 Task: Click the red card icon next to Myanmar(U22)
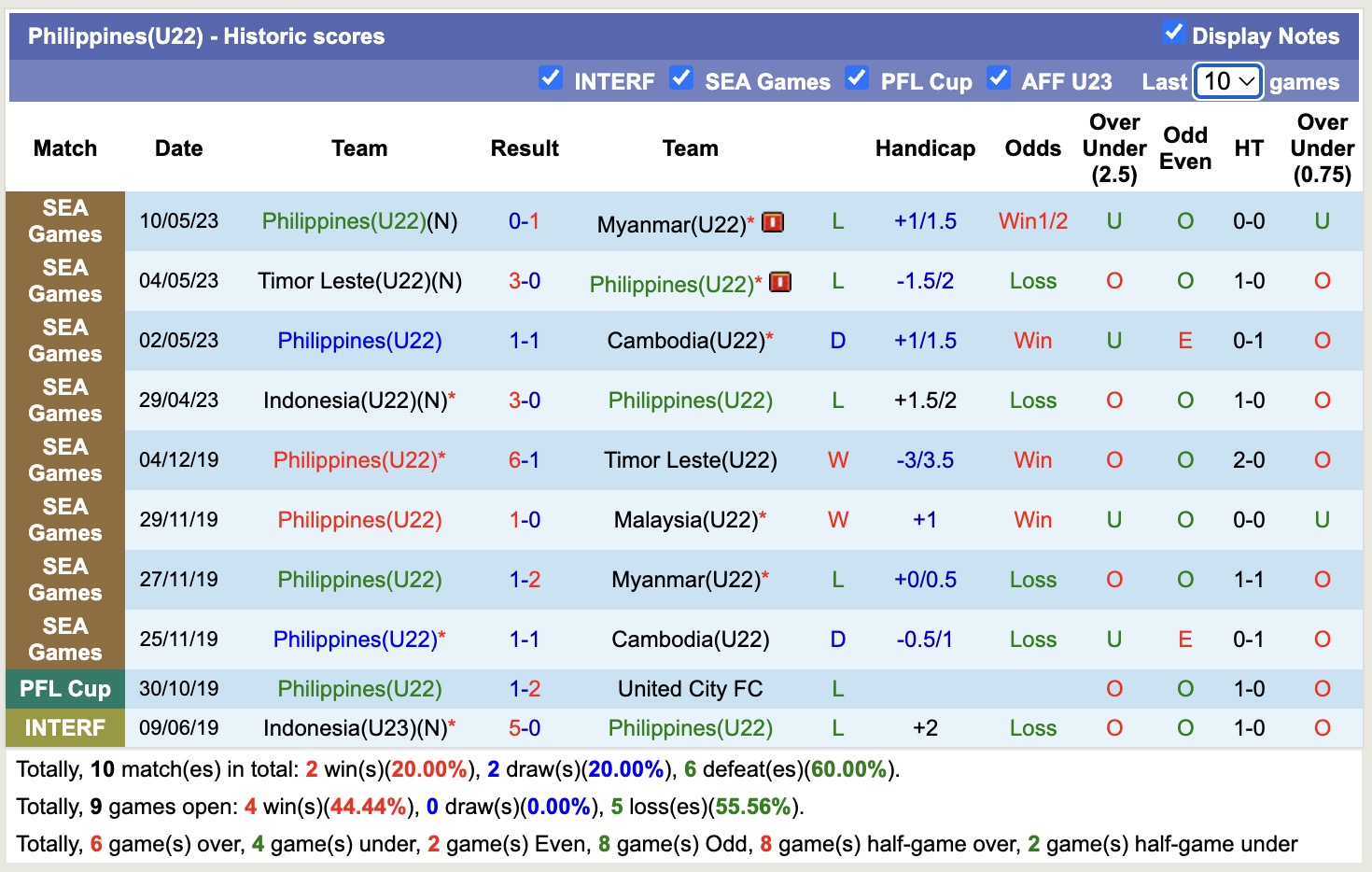[x=772, y=222]
